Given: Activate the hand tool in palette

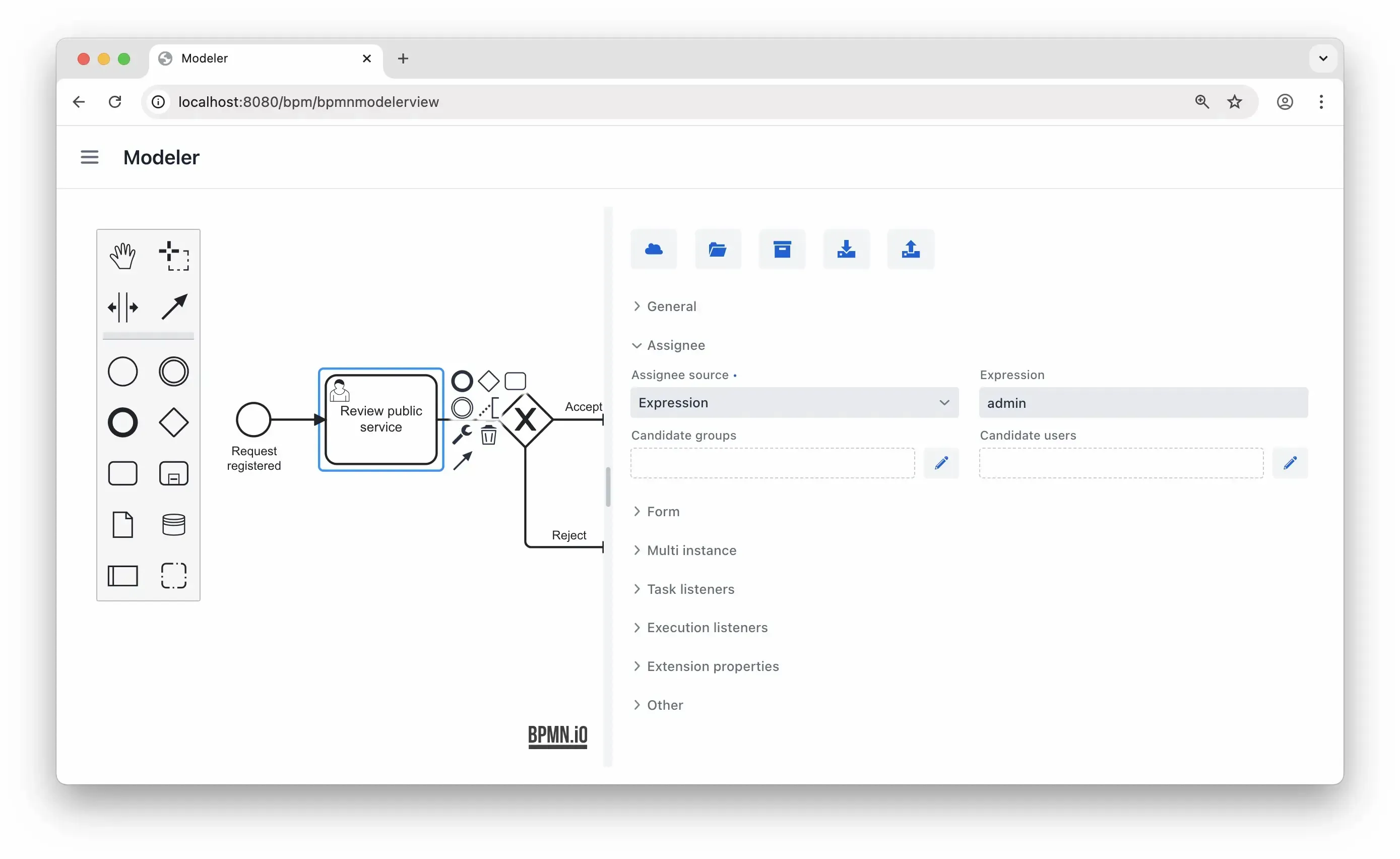Looking at the screenshot, I should [x=122, y=256].
